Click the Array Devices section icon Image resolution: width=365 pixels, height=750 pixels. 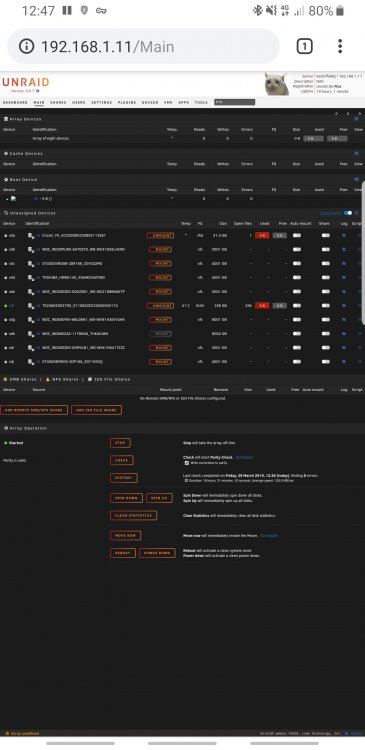click(x=6, y=119)
